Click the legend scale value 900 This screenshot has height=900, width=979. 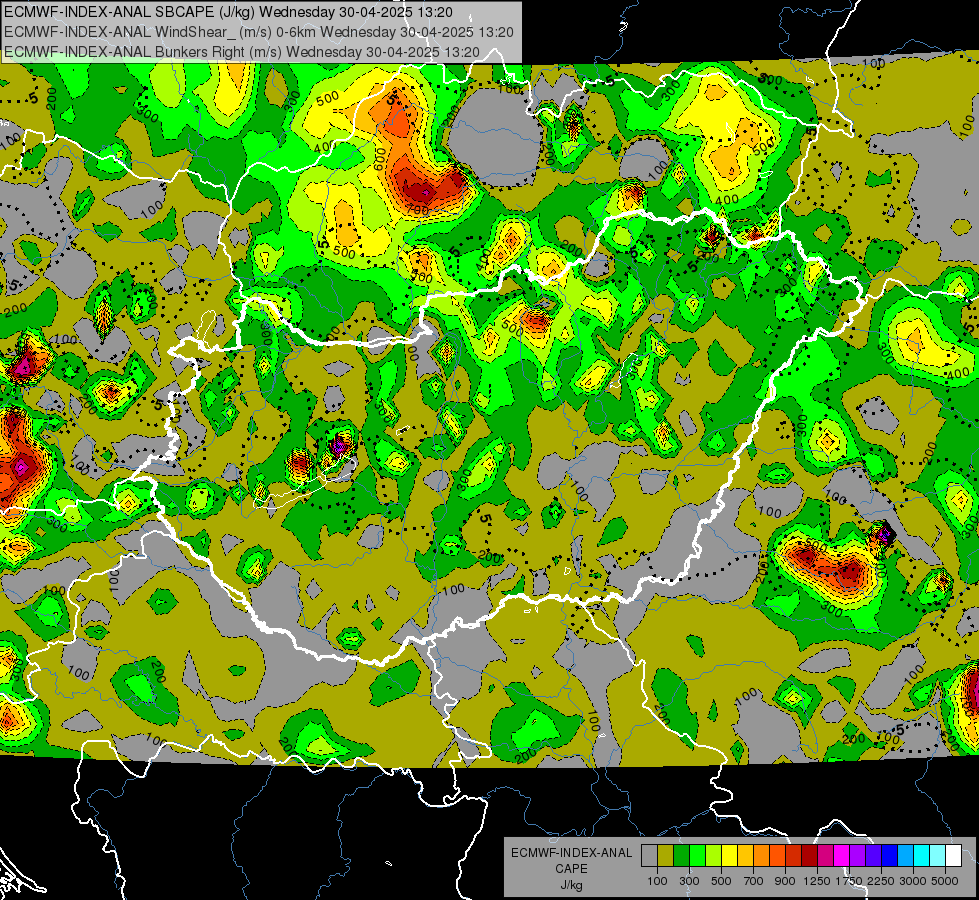pos(785,881)
